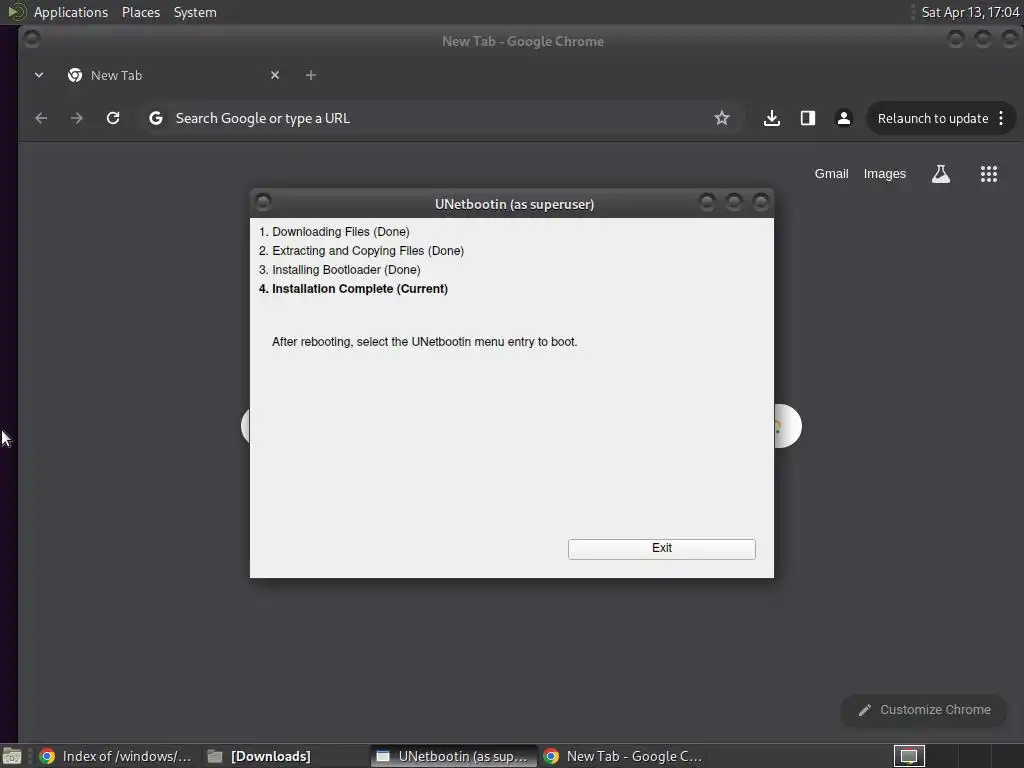Click the clock showing Sat Apr 13
1024x768 pixels.
click(x=970, y=12)
